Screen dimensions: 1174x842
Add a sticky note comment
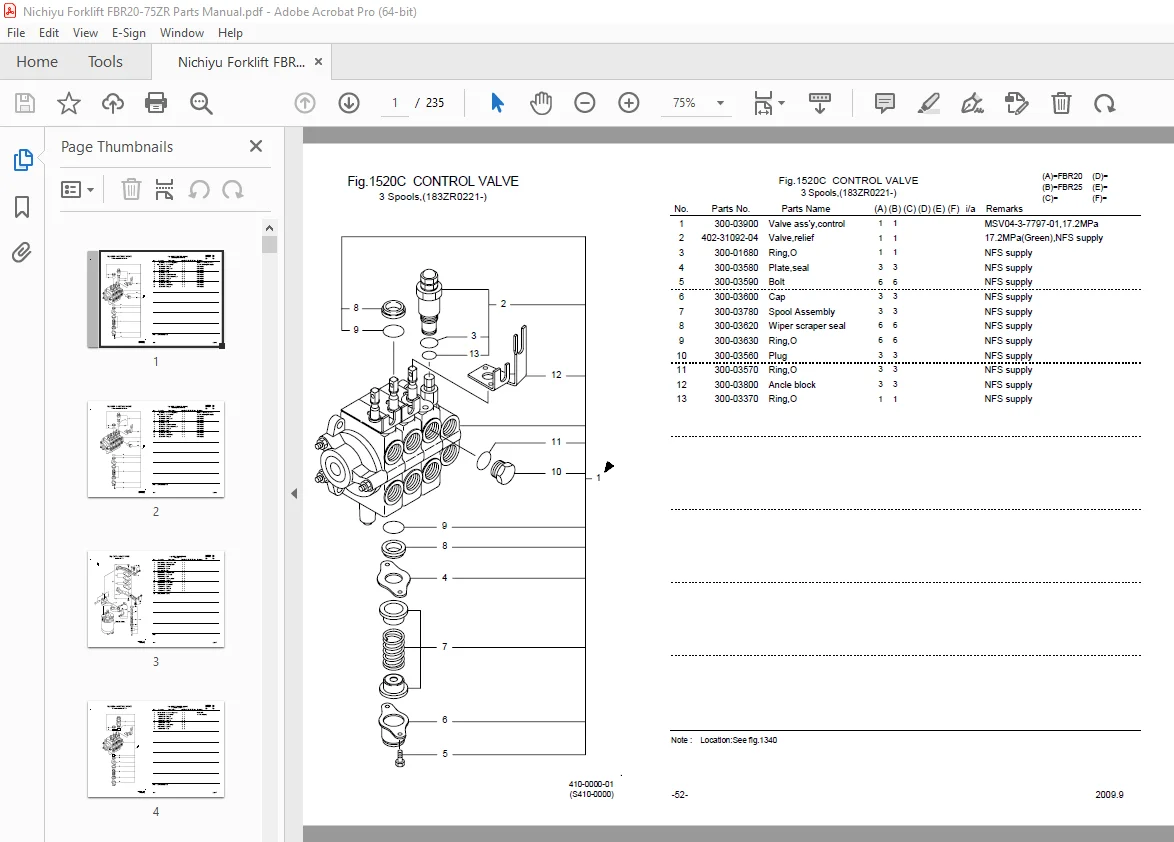click(884, 103)
